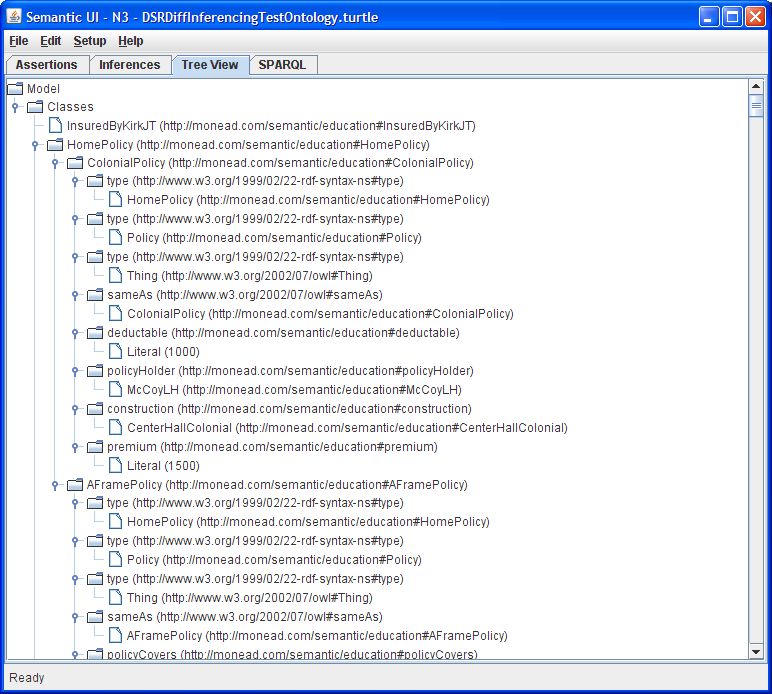772x694 pixels.
Task: Switch to the Assertions tab
Action: tap(47, 65)
